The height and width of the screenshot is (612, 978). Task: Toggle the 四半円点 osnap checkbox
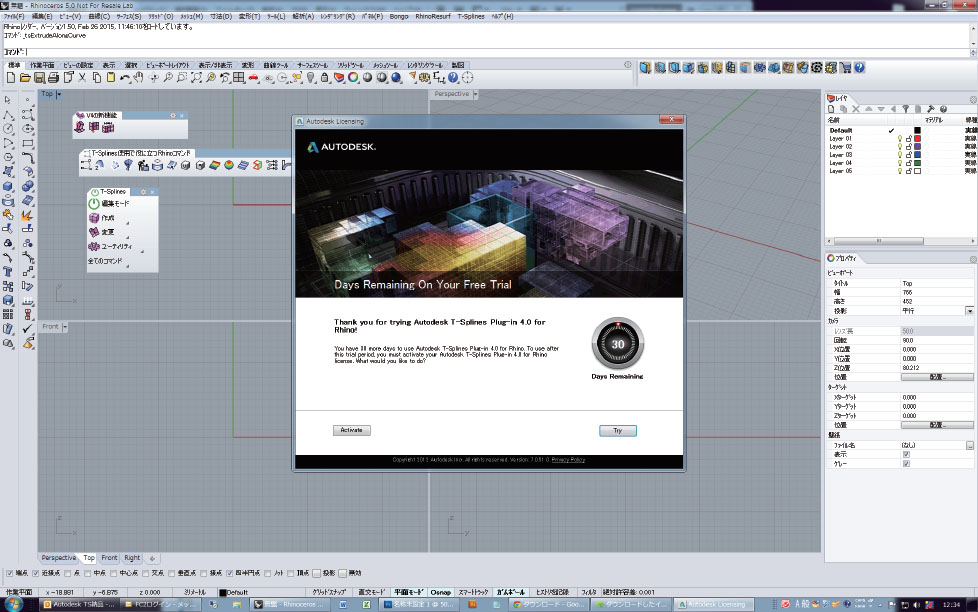click(230, 573)
